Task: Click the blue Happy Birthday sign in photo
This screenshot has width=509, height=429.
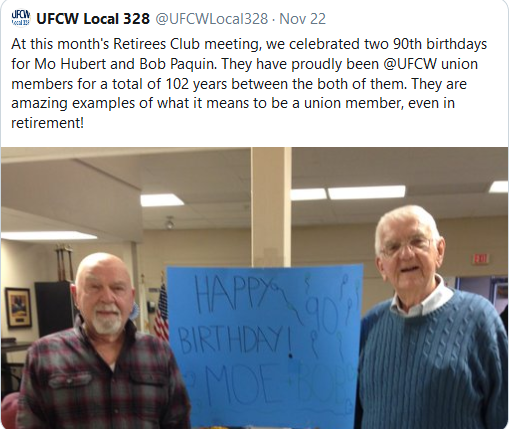Action: tap(264, 345)
